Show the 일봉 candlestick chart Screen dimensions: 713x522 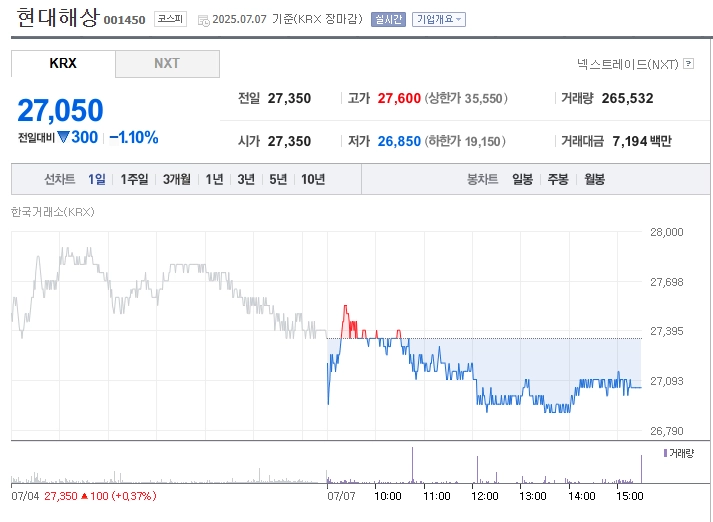click(x=522, y=179)
